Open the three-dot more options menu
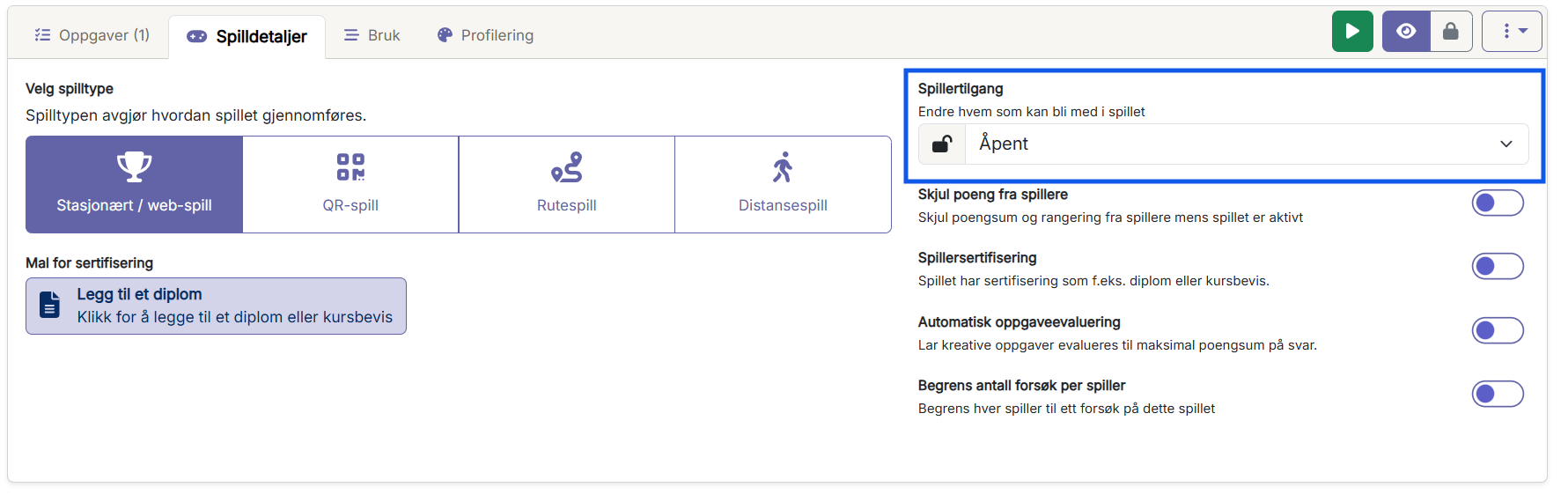Viewport: 1568px width, 502px height. pos(1512,32)
